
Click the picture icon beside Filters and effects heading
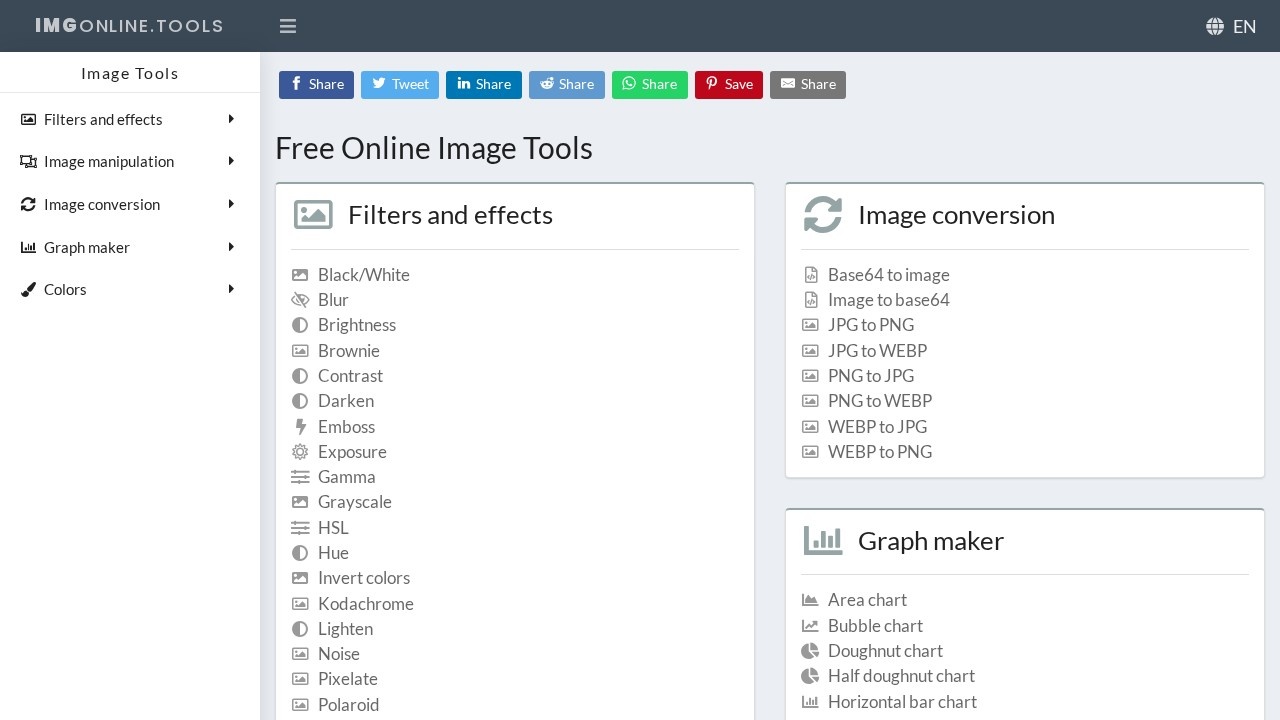[313, 214]
